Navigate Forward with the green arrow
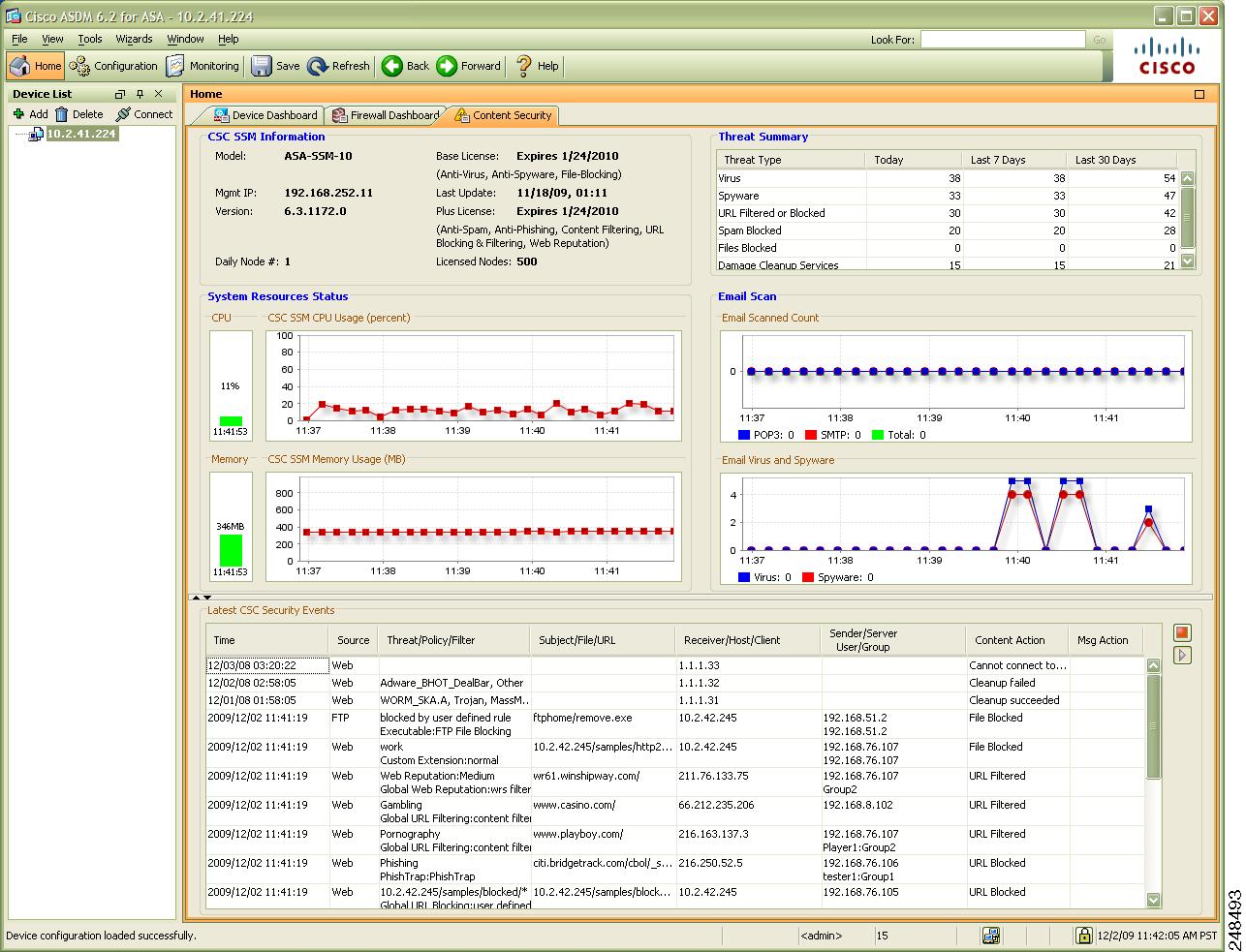Viewport: 1246px width, 952px height. [x=469, y=66]
